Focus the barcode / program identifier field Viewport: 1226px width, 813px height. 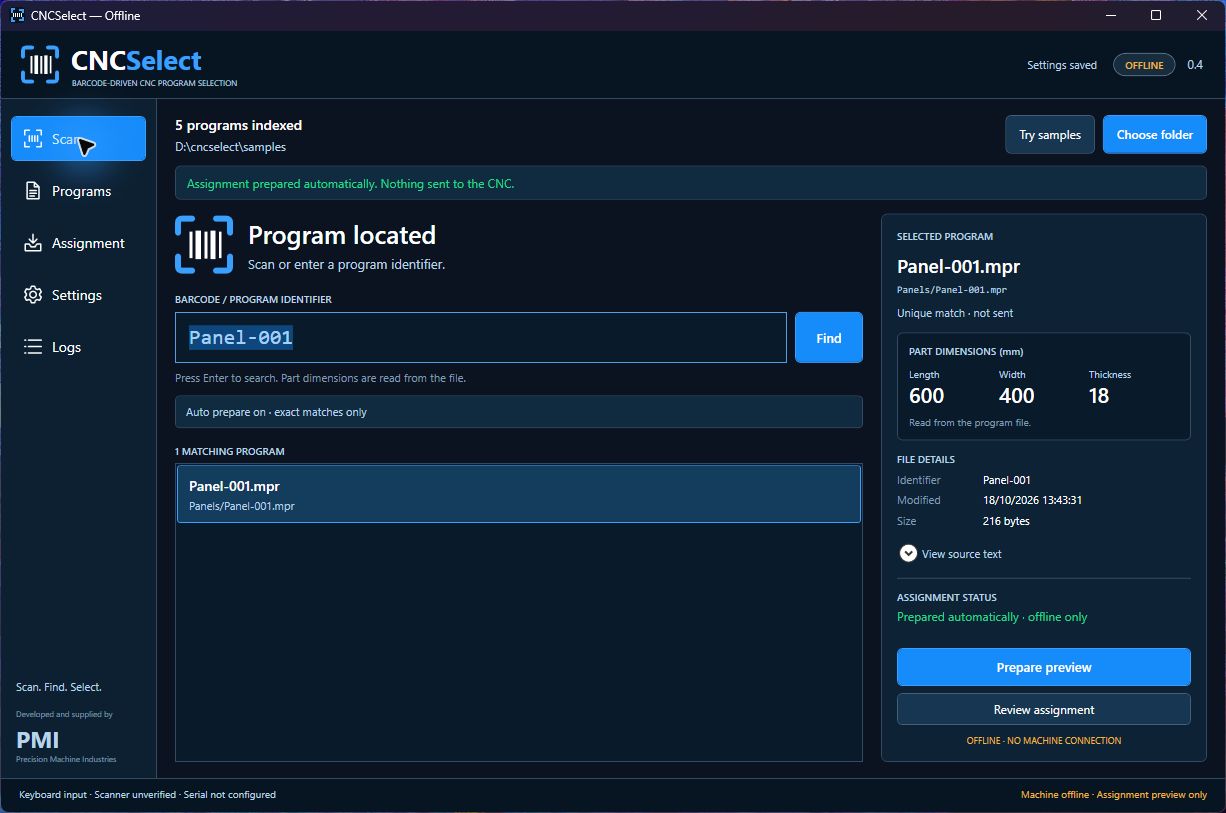pyautogui.click(x=481, y=338)
